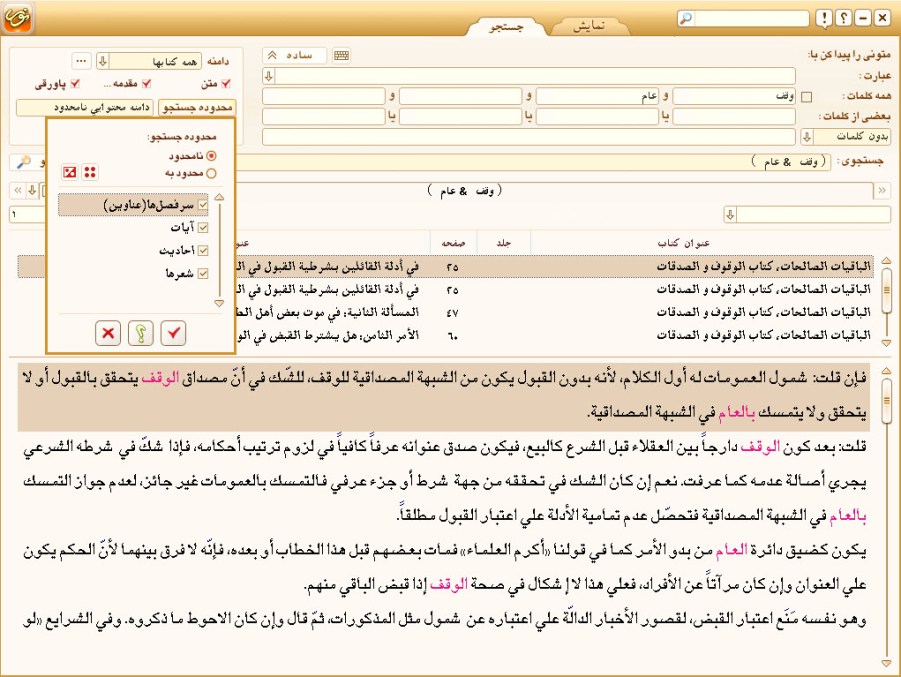This screenshot has height=677, width=901.
Task: Toggle the متن checkbox
Action: [226, 84]
